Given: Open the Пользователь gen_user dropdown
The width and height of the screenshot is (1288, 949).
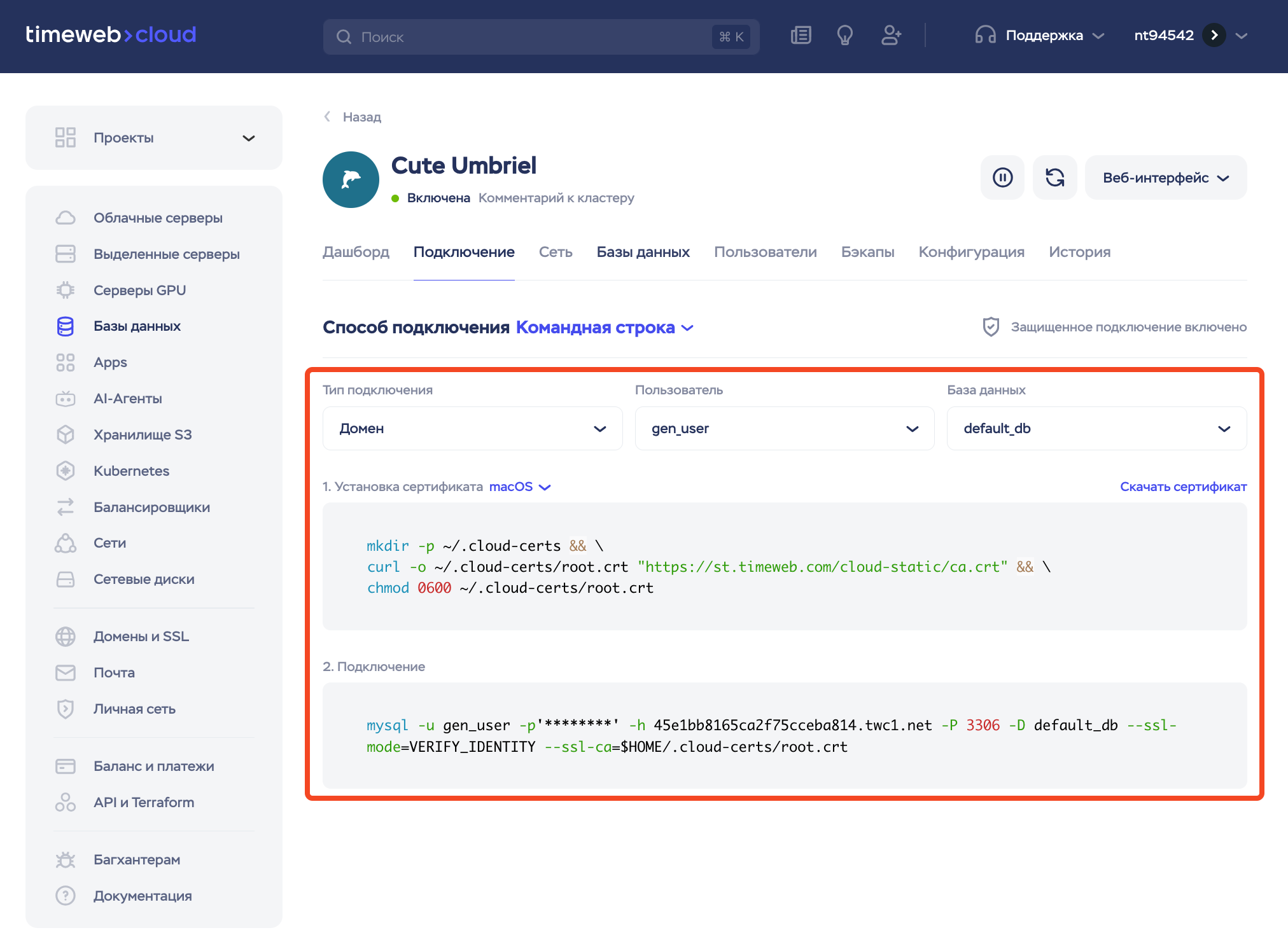Looking at the screenshot, I should 785,429.
